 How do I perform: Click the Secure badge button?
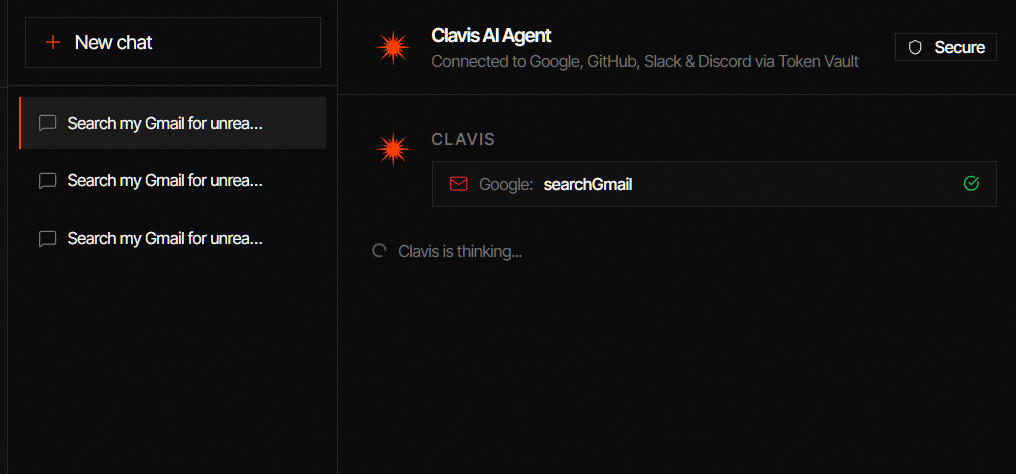click(x=945, y=47)
